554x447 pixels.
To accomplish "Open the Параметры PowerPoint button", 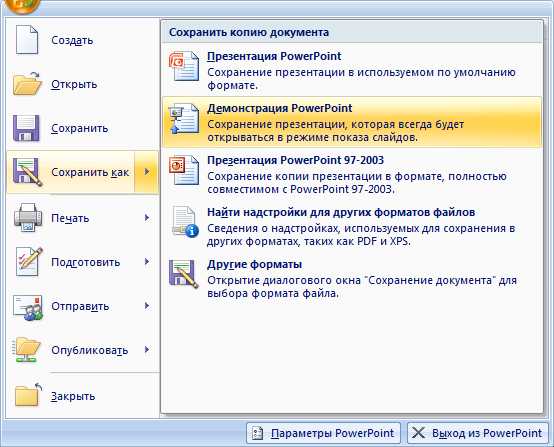I will pos(323,433).
